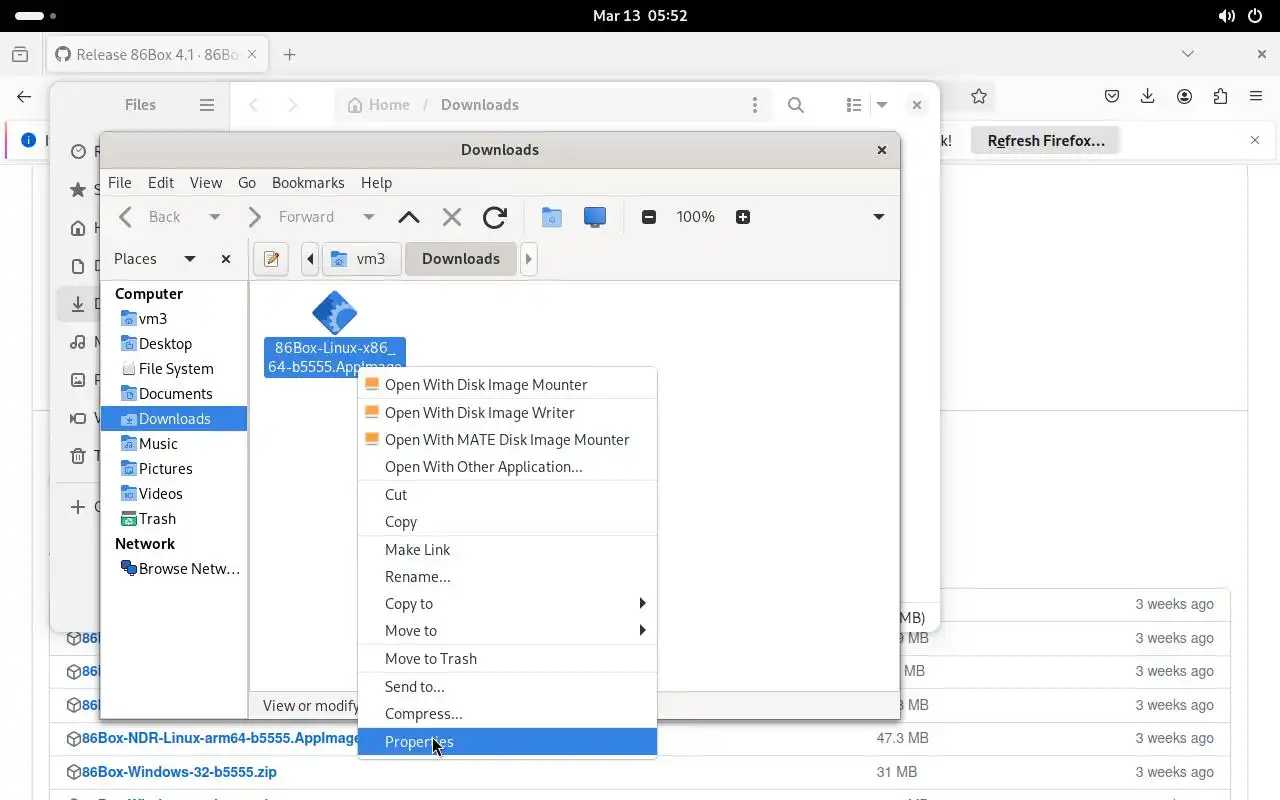Image resolution: width=1280 pixels, height=800 pixels.
Task: Select Make Link menu entry
Action: coord(507,549)
